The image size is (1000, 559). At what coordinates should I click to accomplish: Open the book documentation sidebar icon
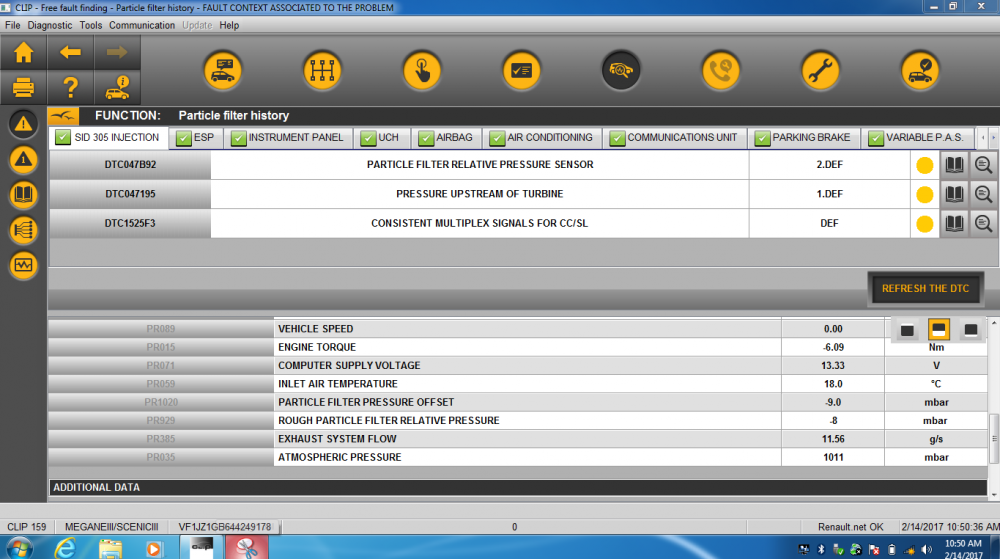pyautogui.click(x=24, y=194)
